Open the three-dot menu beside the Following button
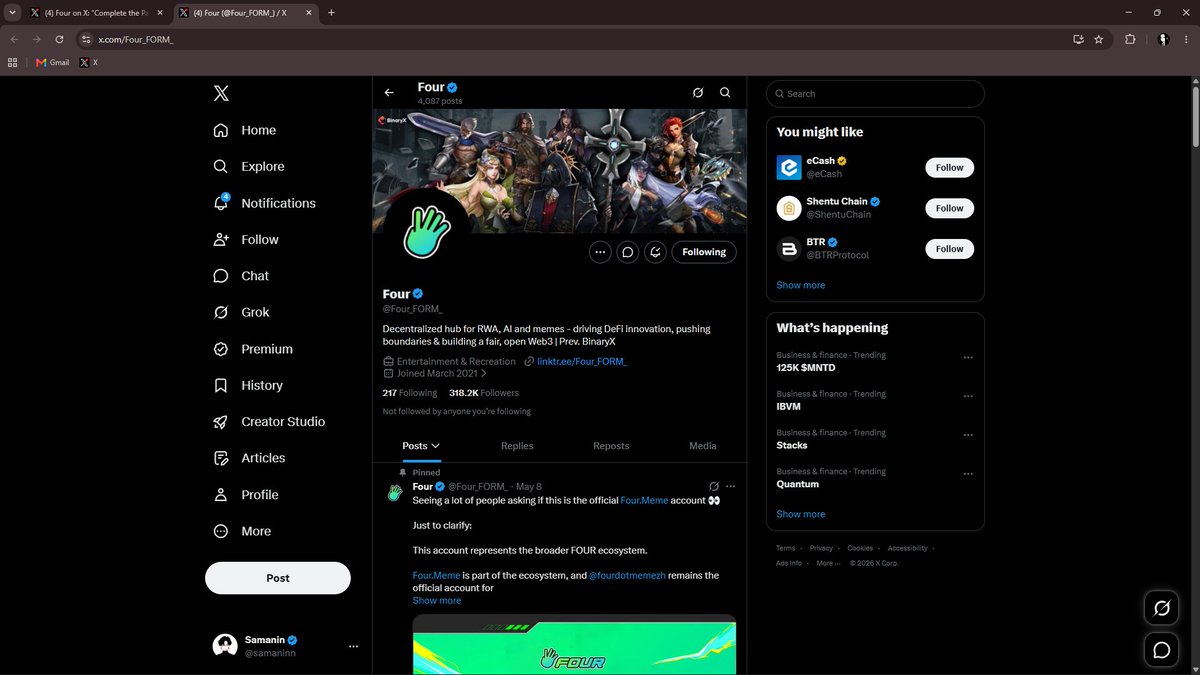The image size is (1200, 675). (x=600, y=252)
